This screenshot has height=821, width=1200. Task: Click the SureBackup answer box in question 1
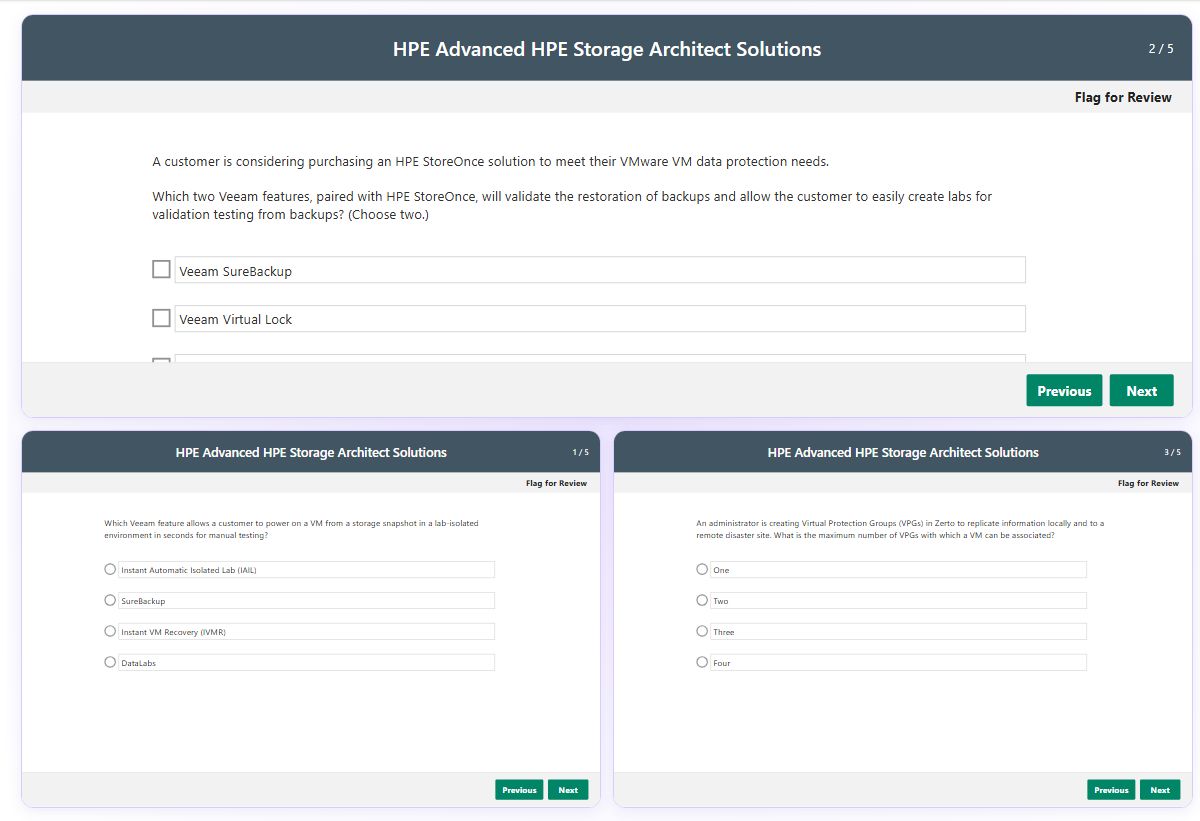[x=306, y=601]
